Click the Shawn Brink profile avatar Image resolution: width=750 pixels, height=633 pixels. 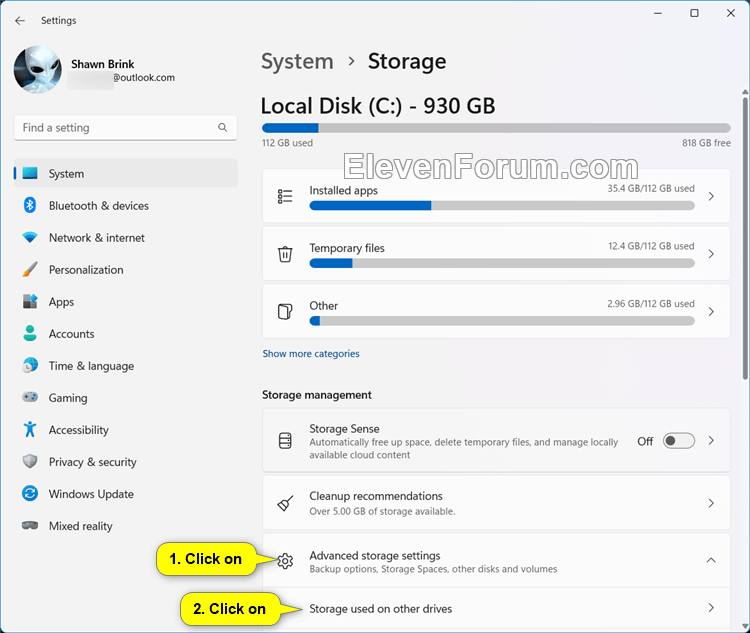tap(38, 69)
